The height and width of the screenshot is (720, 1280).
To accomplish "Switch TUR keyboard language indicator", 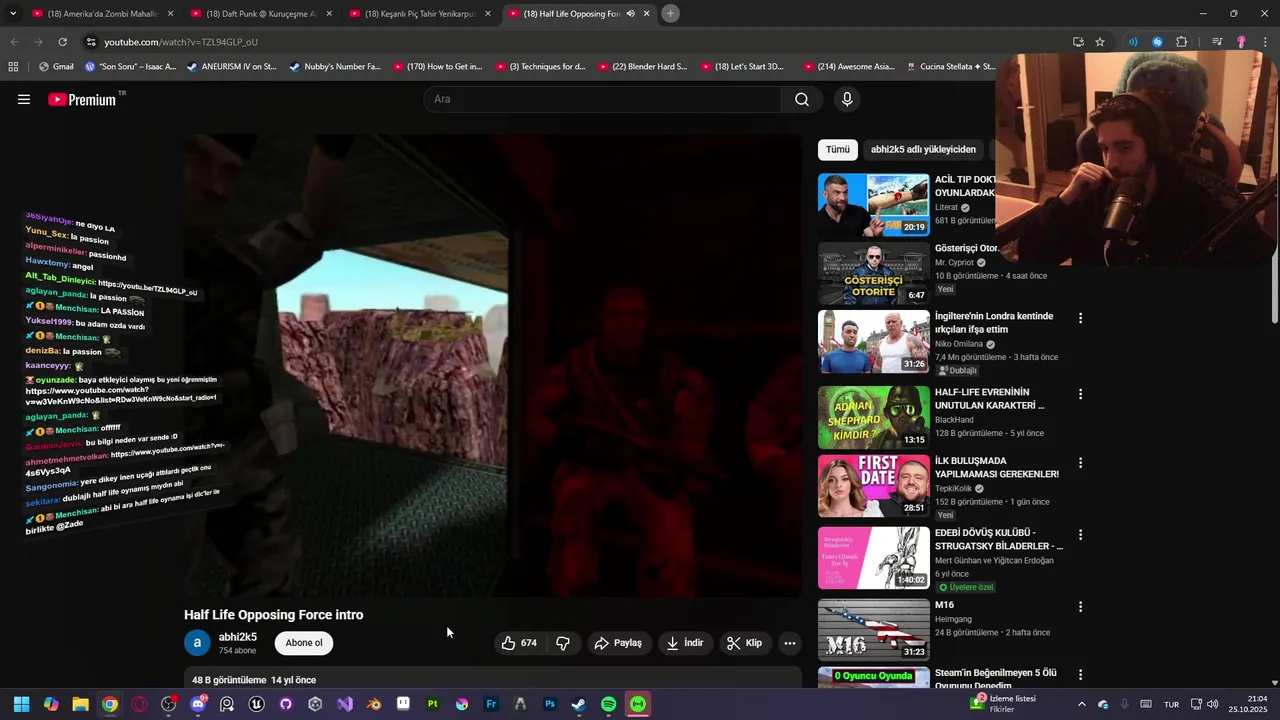I will point(1171,704).
